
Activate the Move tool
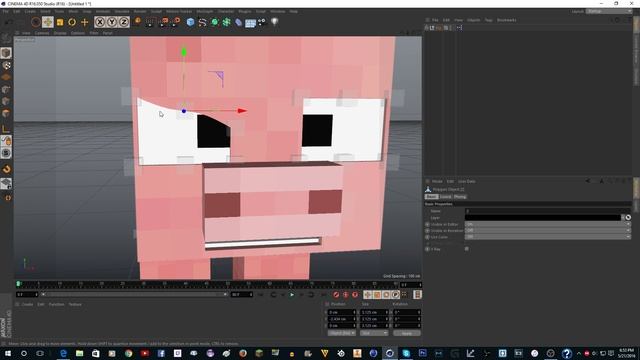[48, 22]
